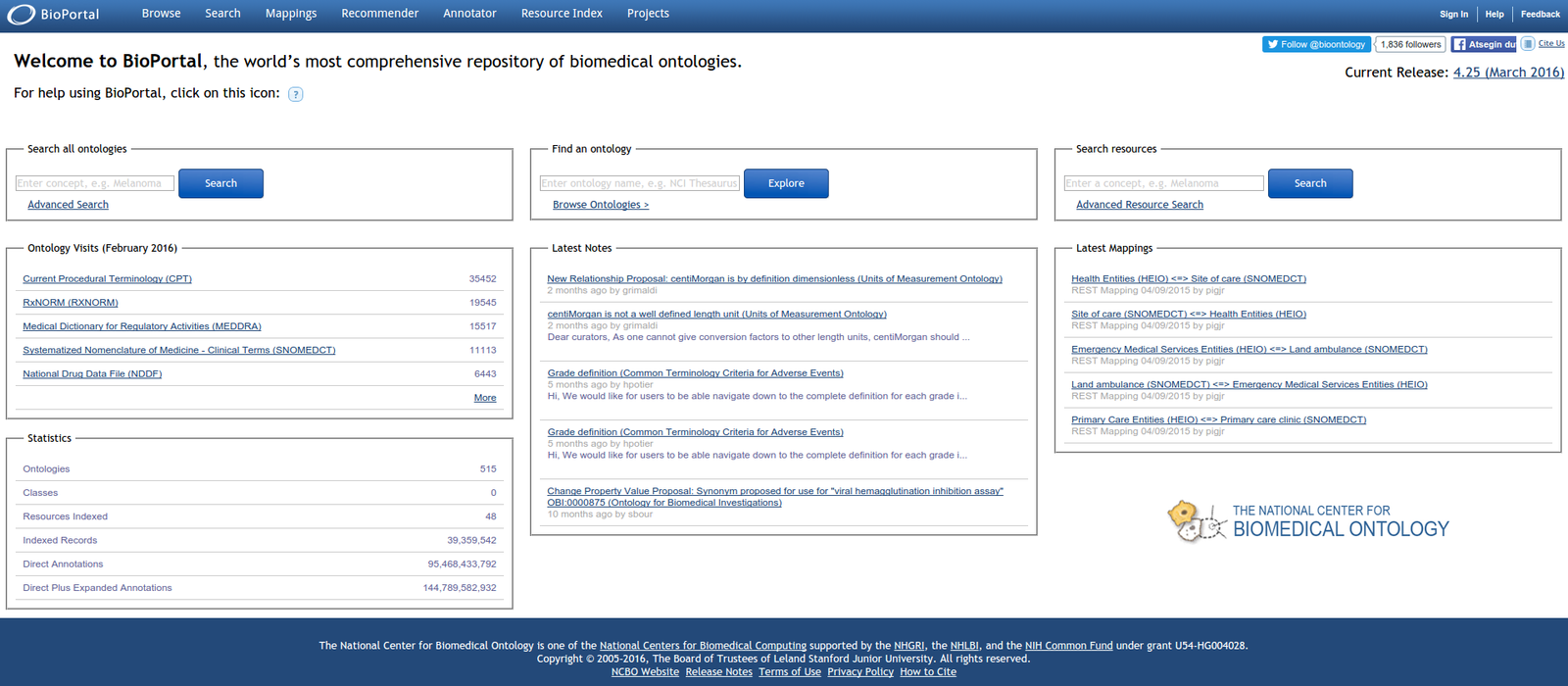This screenshot has width=1568, height=686.
Task: Open SNOMEDCT ontology link
Action: [179, 350]
